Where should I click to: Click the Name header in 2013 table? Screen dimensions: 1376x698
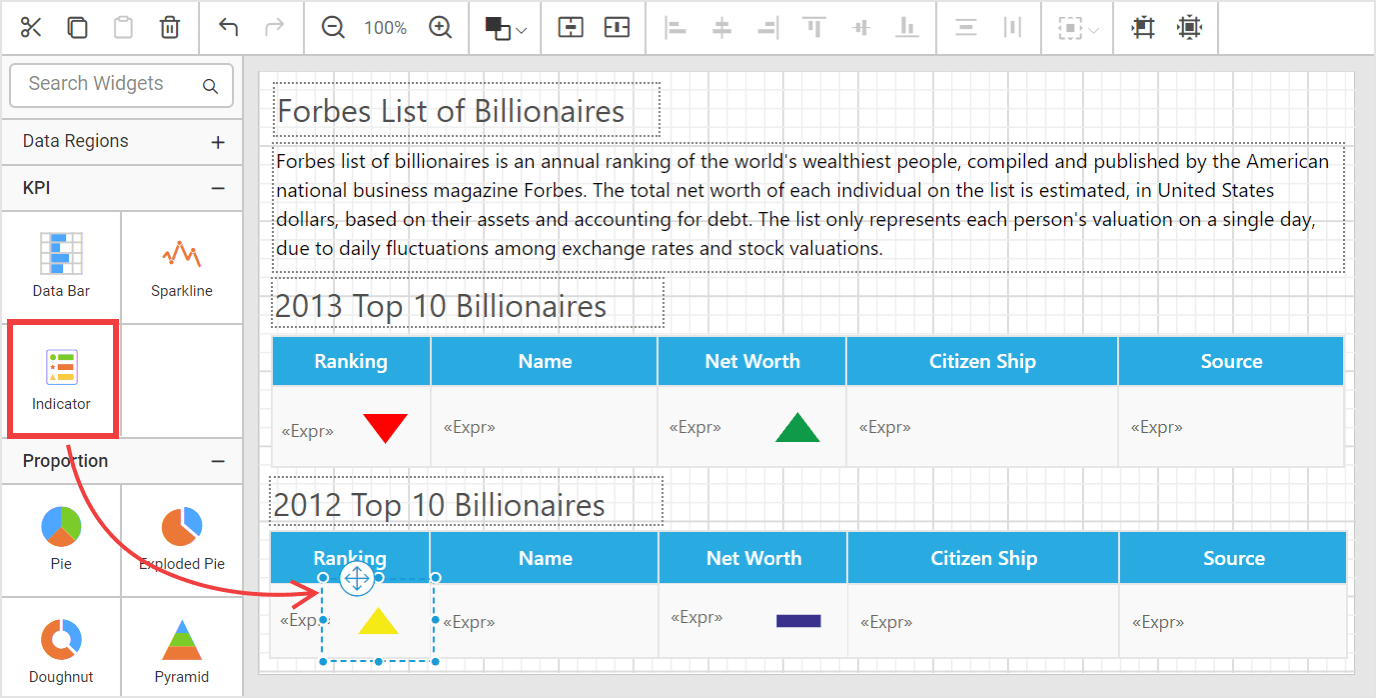545,361
